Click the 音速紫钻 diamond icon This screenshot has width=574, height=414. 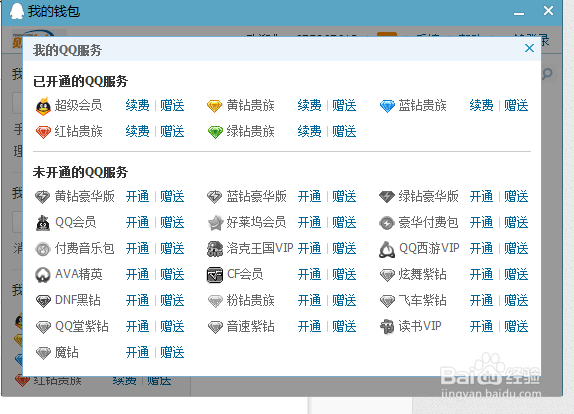pos(215,327)
